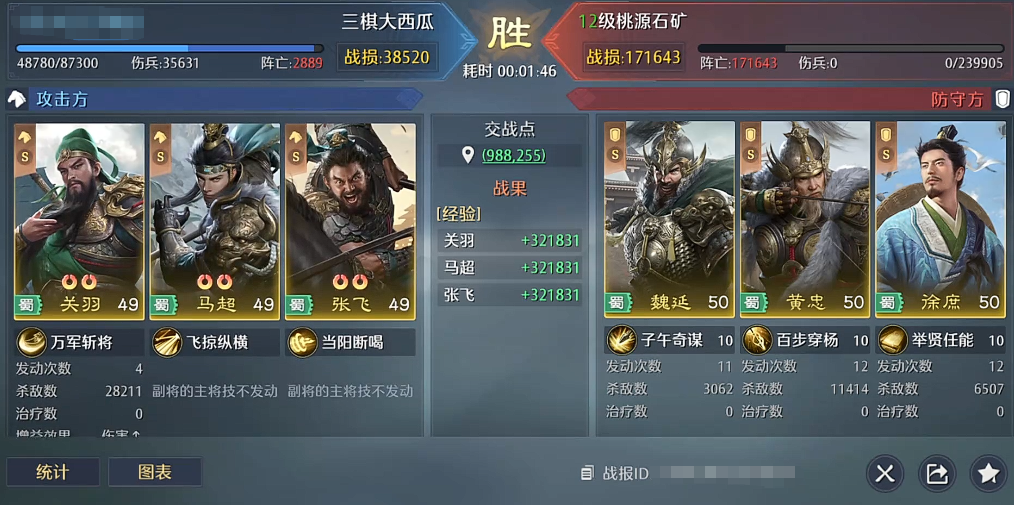Select the 马超 general card
The width and height of the screenshot is (1014, 505).
215,221
